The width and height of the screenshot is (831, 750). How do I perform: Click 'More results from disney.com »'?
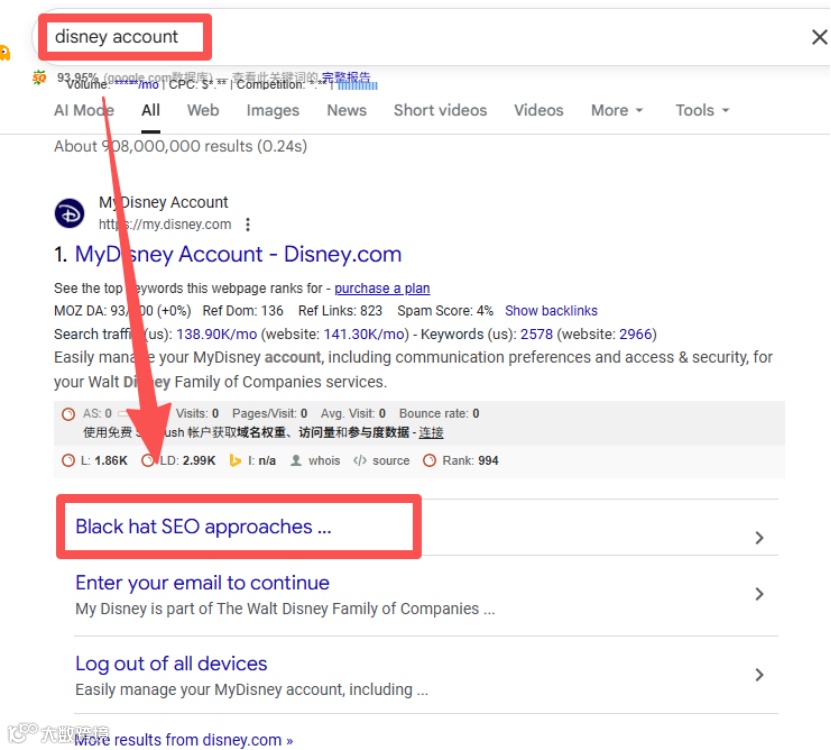[184, 739]
